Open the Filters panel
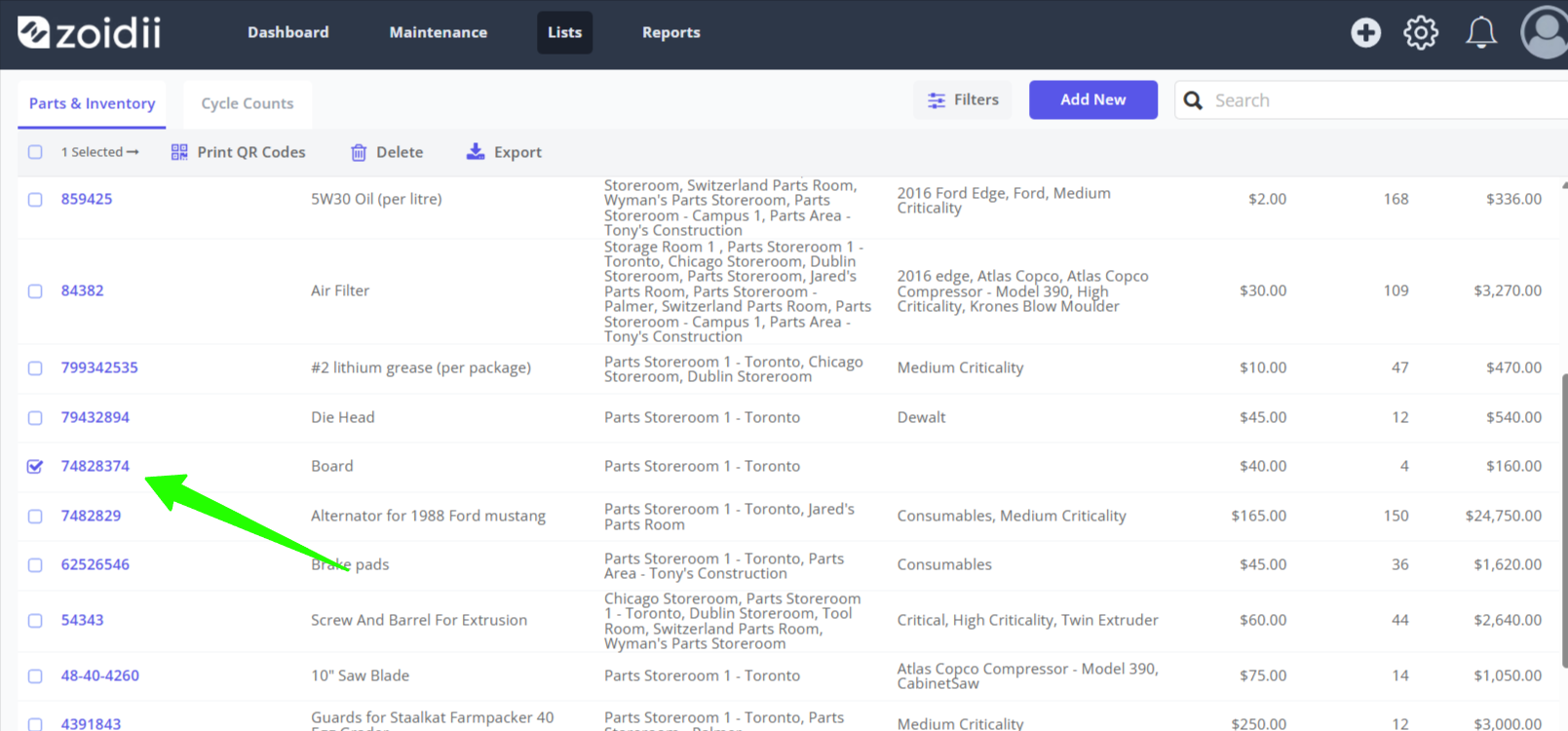 963,99
